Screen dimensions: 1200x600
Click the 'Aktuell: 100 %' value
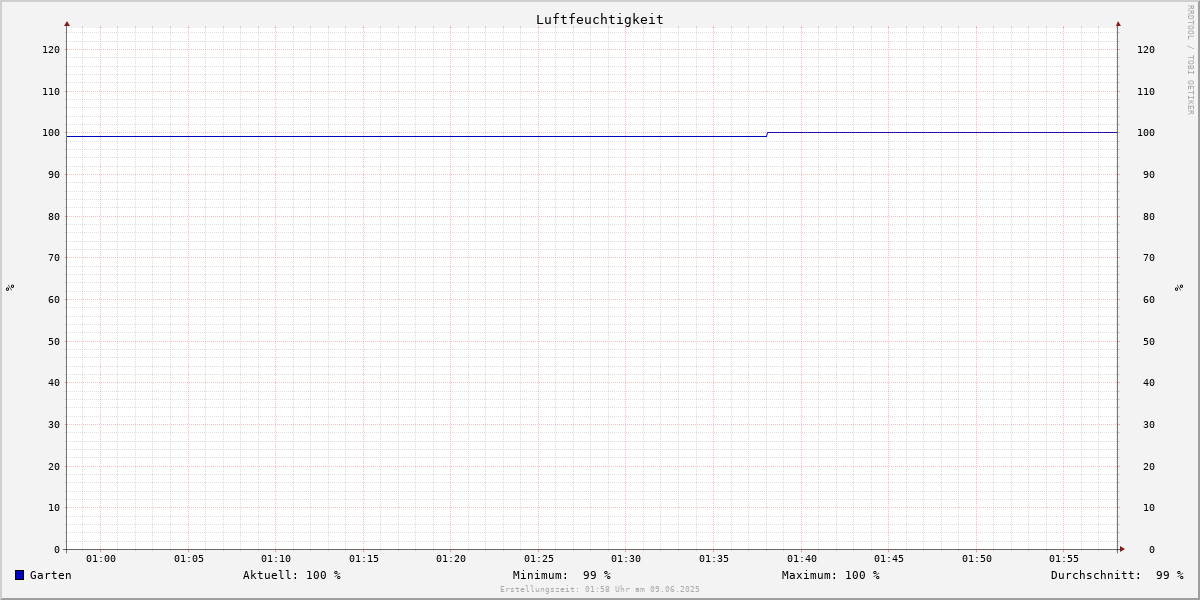292,575
